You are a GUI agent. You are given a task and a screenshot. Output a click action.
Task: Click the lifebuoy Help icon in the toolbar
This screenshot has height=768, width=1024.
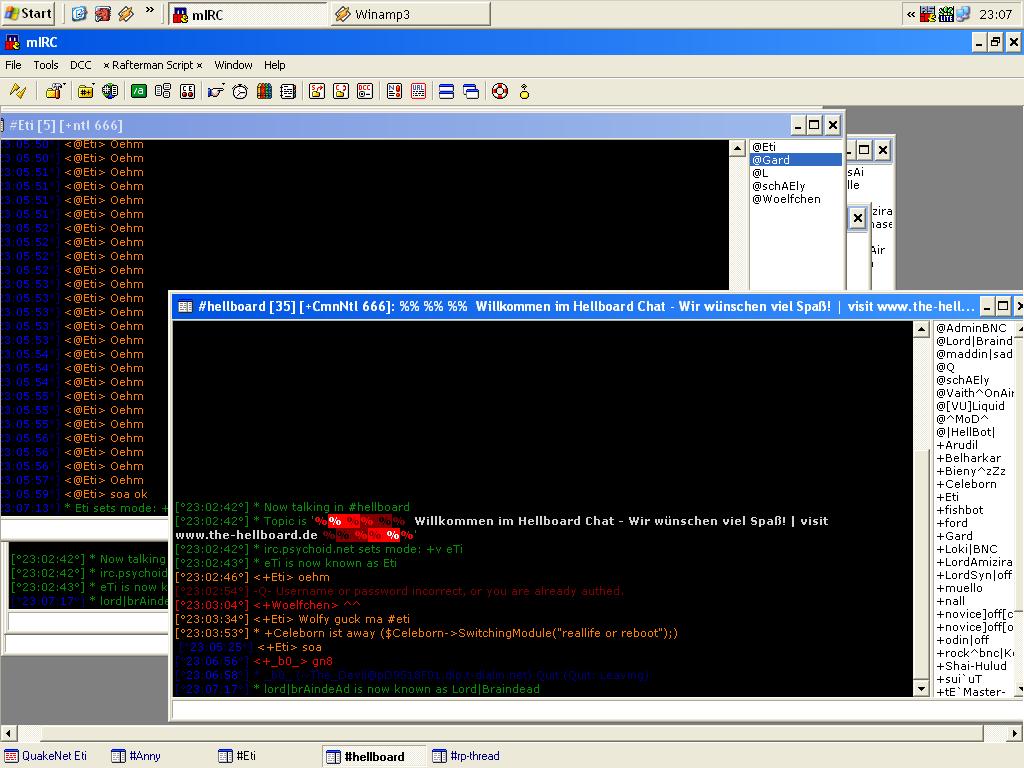500,91
